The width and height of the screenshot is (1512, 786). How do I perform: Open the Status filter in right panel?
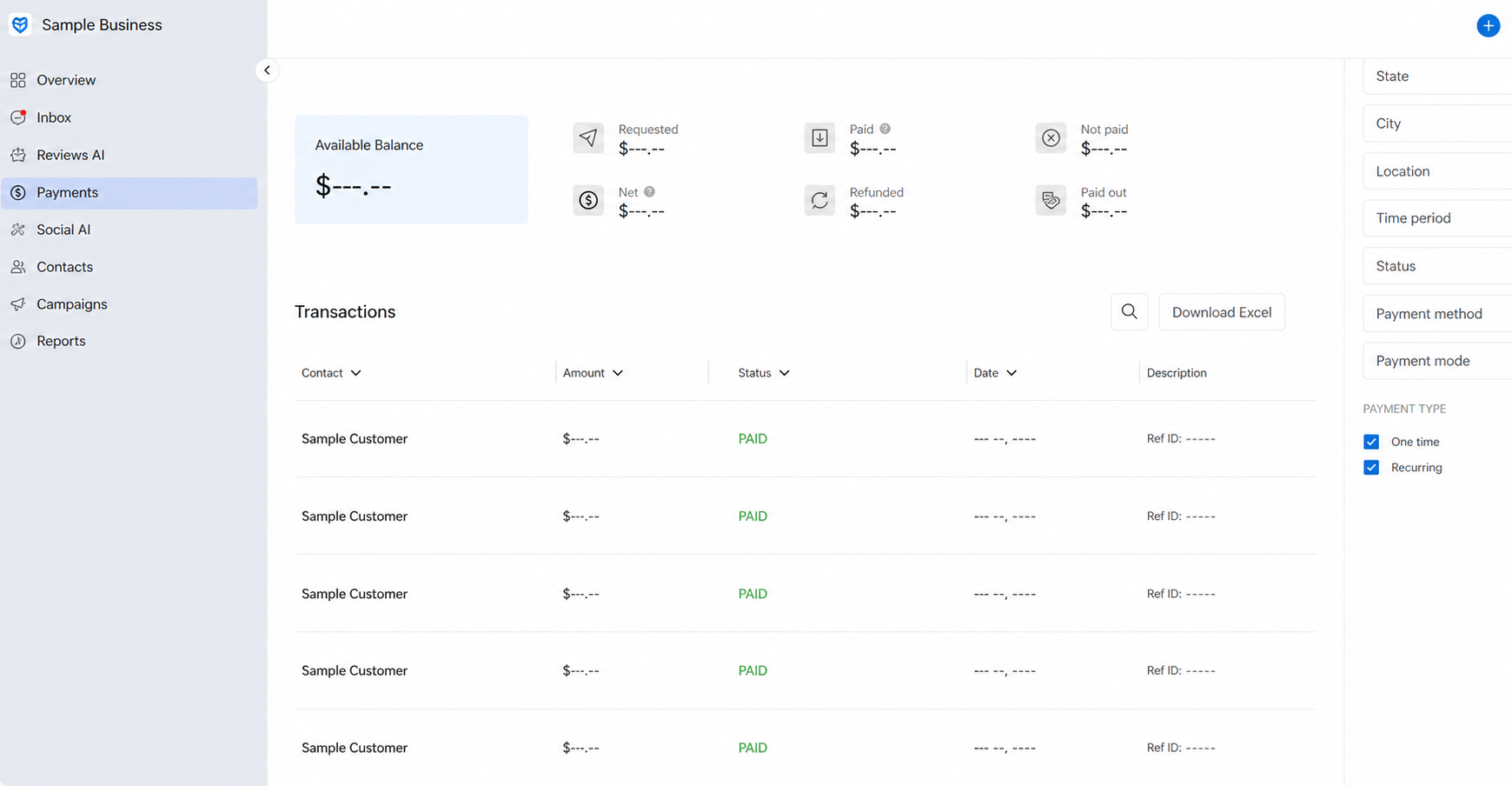coord(1437,266)
